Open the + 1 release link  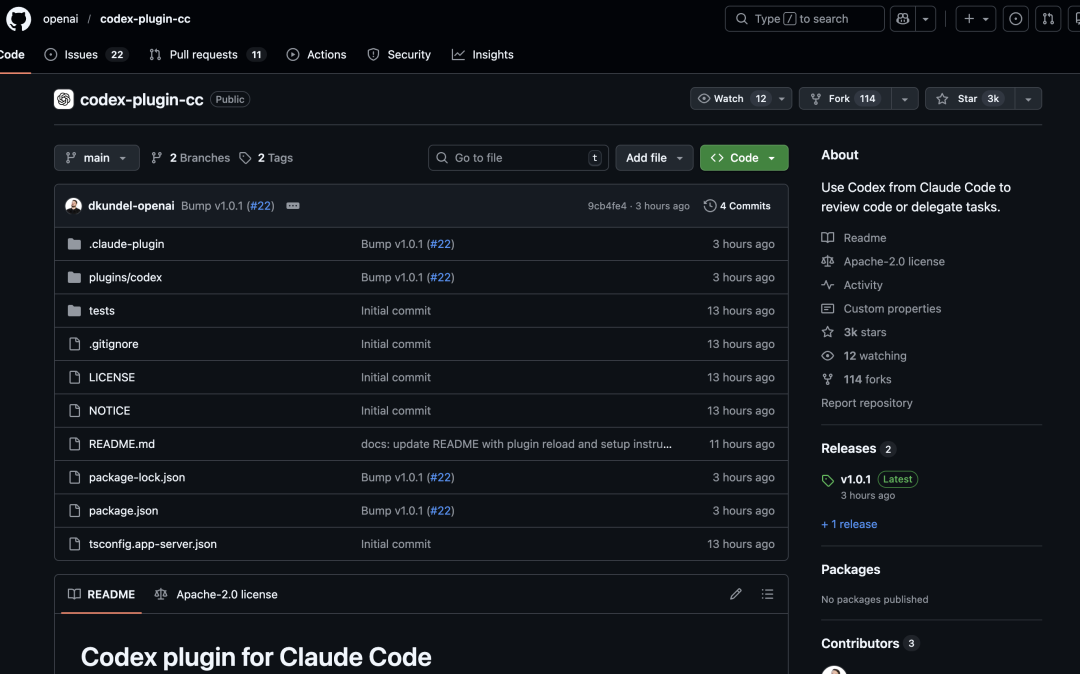(849, 524)
